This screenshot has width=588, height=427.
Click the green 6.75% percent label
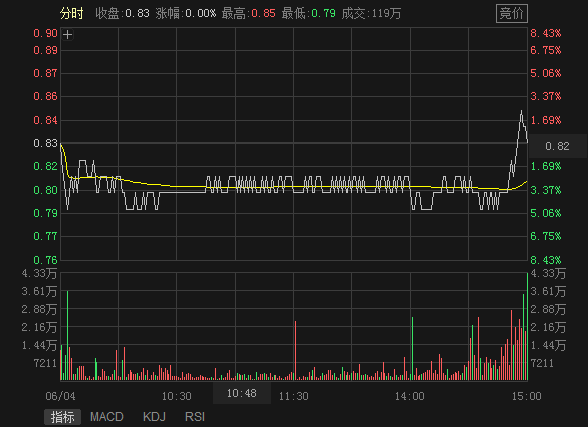(x=546, y=236)
